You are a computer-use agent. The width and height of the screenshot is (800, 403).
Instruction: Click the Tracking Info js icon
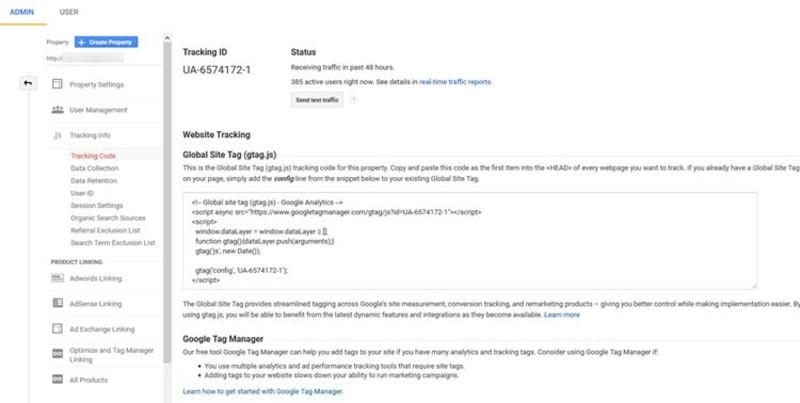(57, 135)
